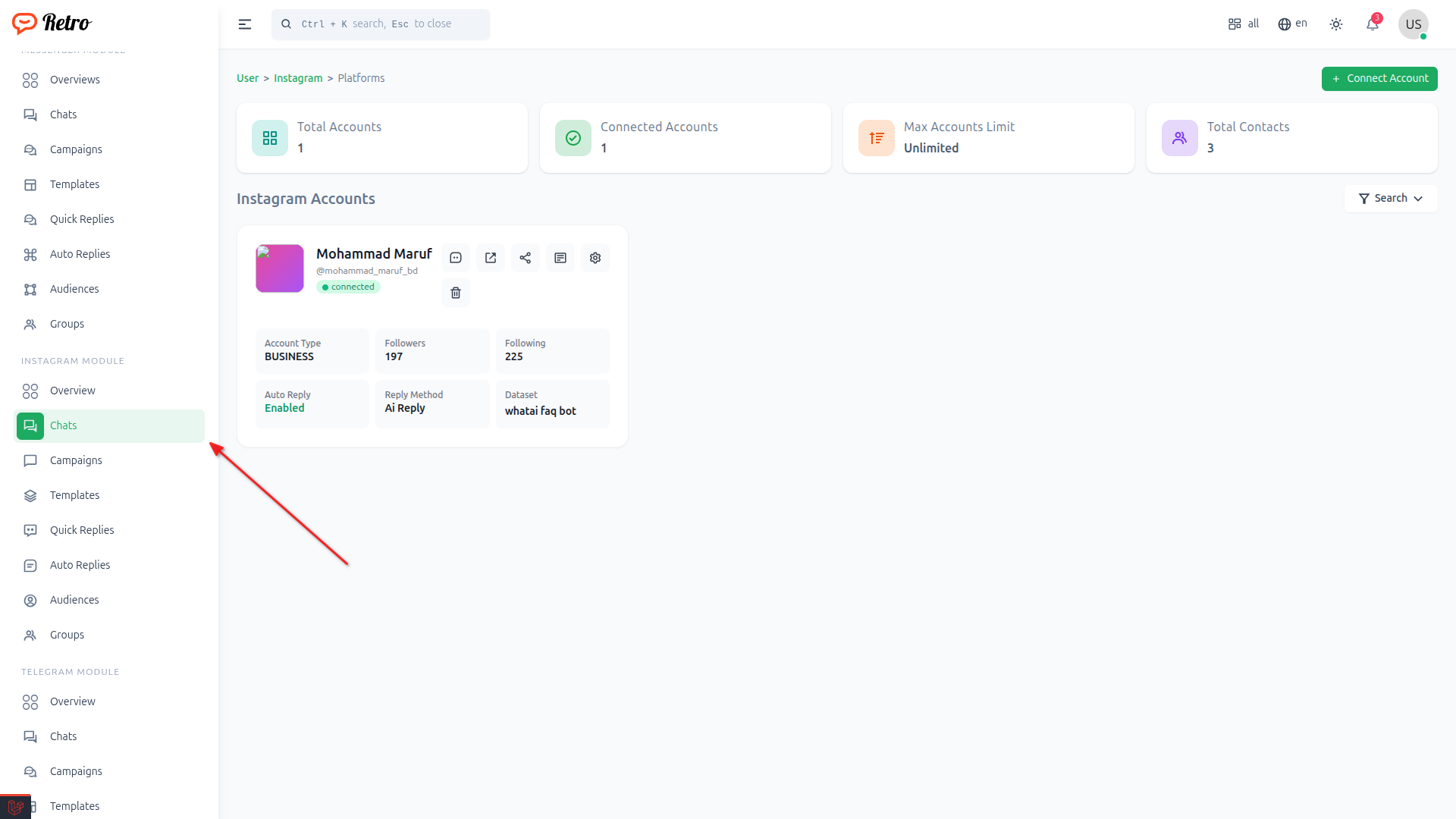Click Mohammad Maruf profile thumbnail
This screenshot has height=819, width=1456.
click(x=280, y=268)
